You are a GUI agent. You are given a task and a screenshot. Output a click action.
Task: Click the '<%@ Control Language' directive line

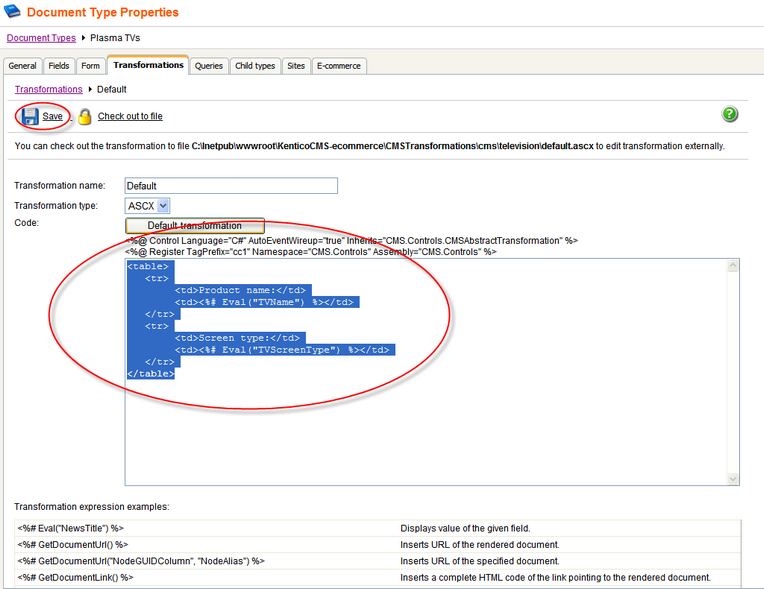352,241
